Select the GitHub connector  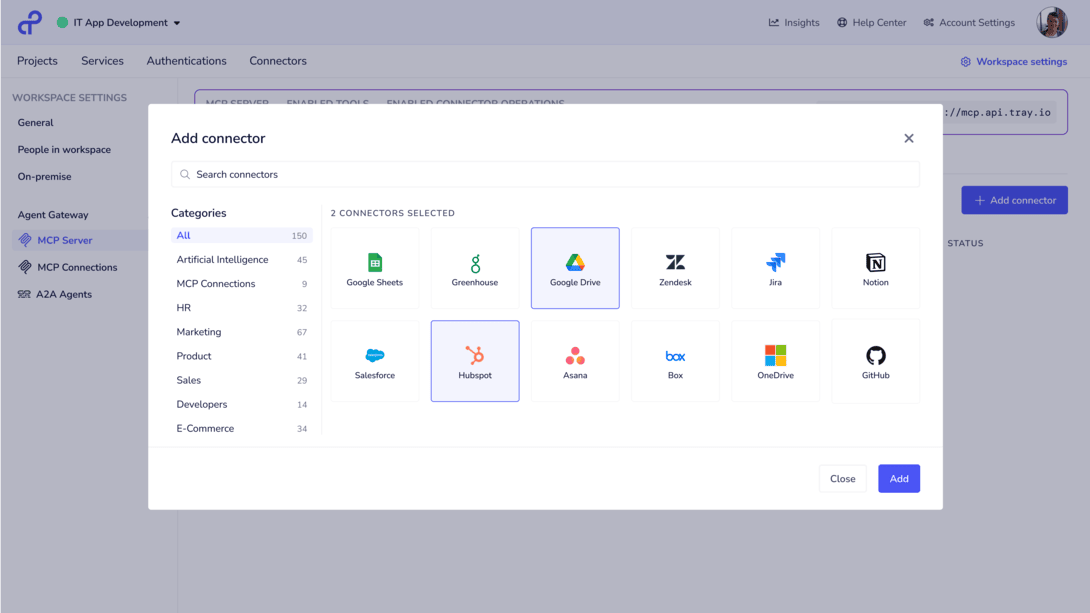(875, 361)
